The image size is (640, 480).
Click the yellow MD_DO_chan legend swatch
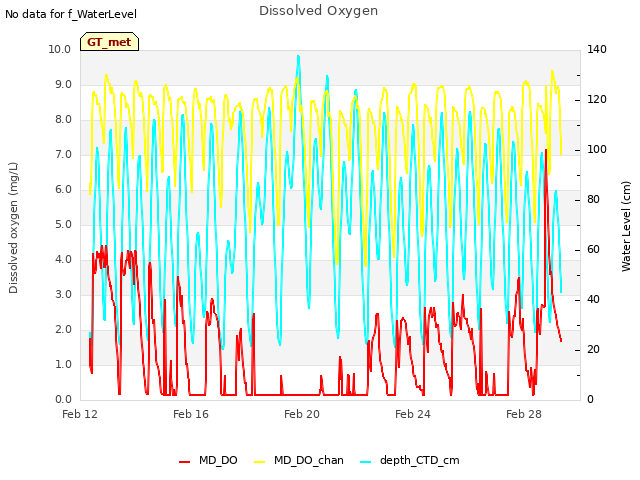pos(260,462)
